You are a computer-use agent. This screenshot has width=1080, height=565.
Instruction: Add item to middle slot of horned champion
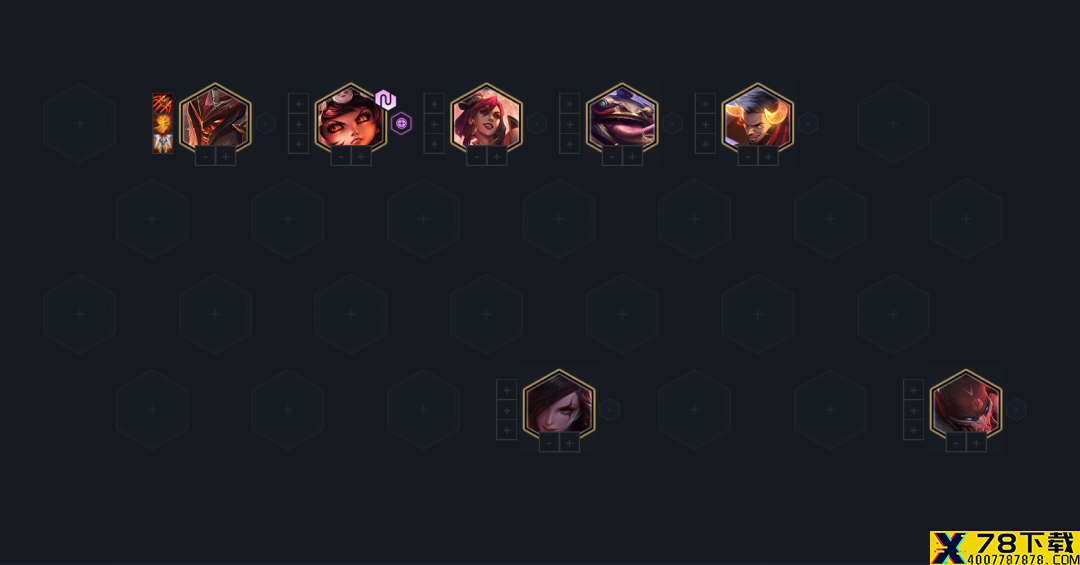(705, 124)
